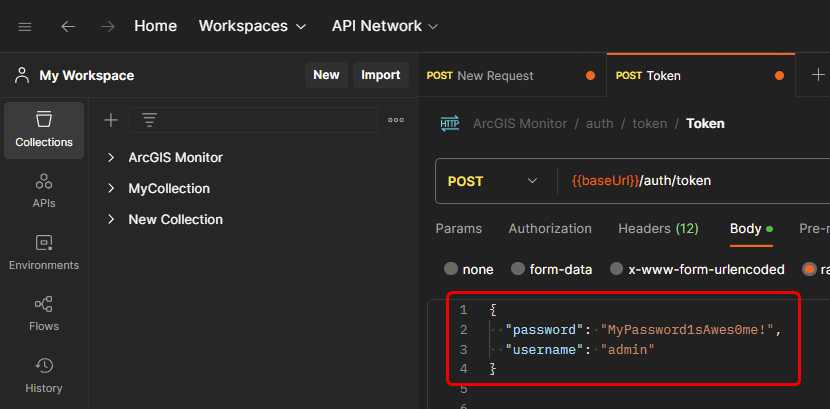Open APIs in sidebar
Viewport: 830px width, 409px height.
[x=44, y=191]
